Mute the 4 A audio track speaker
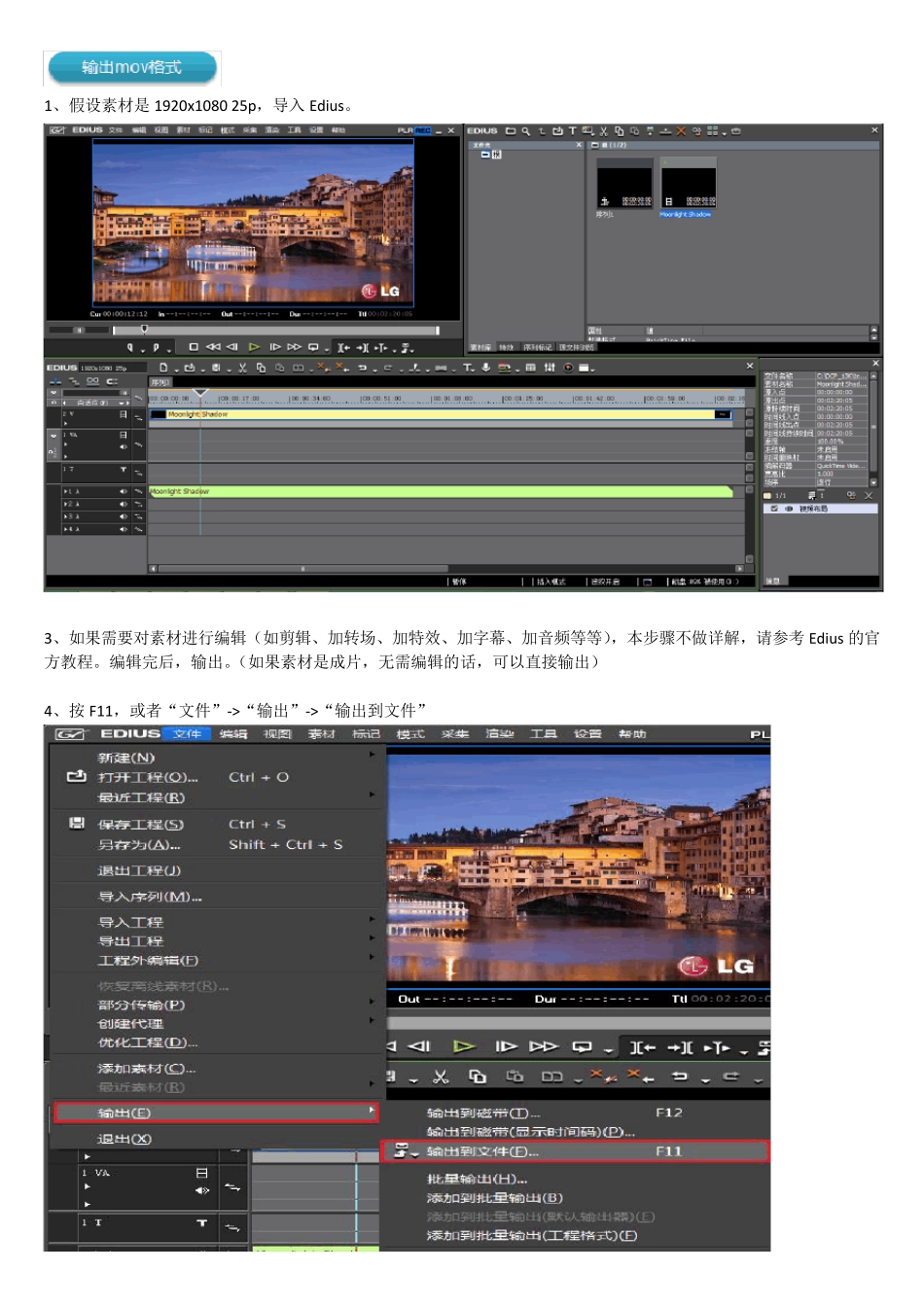This screenshot has width=924, height=1307. pos(123,529)
